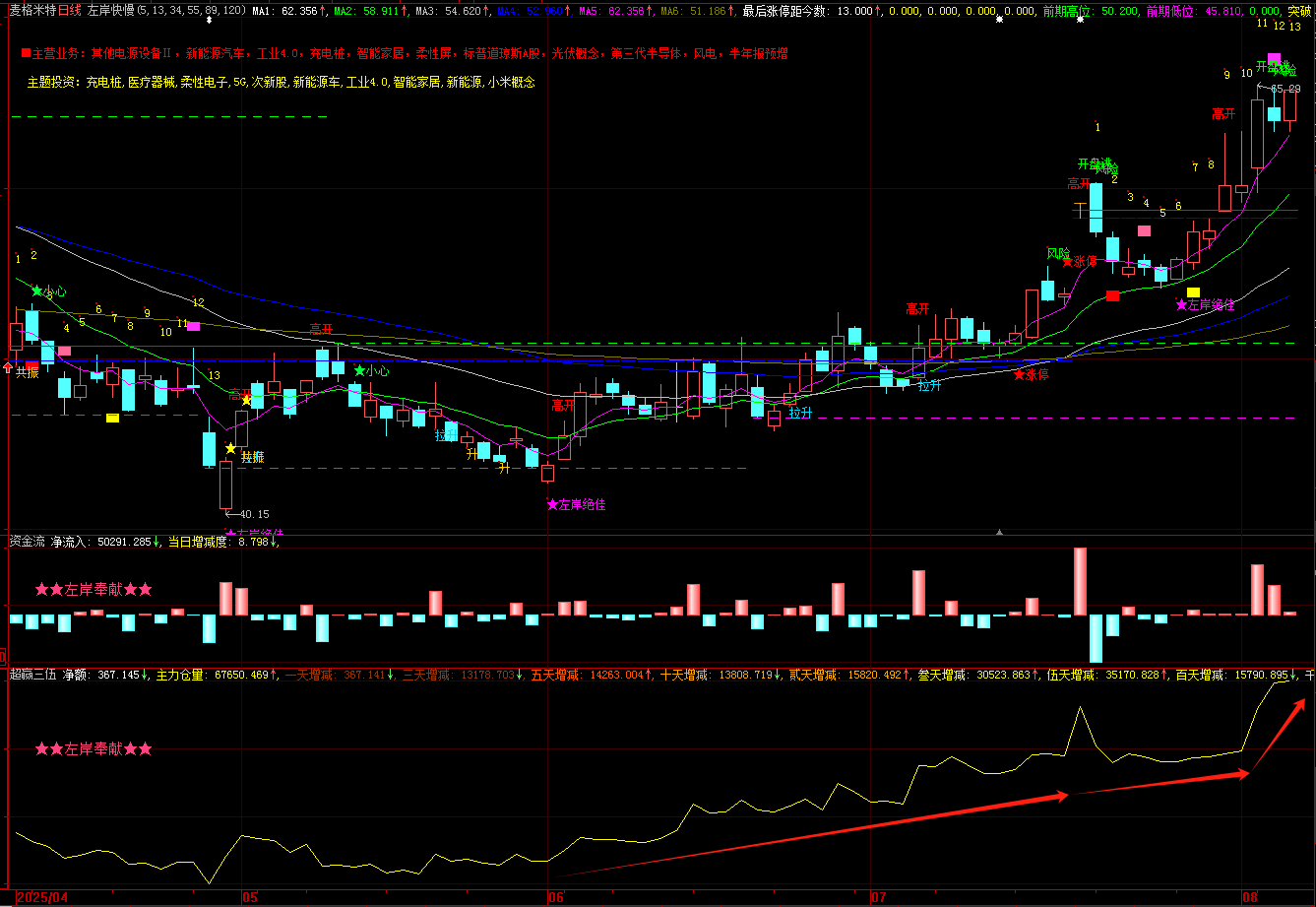Viewport: 1316px width, 907px height.
Task: Click ★★左岸奉献★★ in the 超赢三伍 panel
Action: click(x=94, y=749)
